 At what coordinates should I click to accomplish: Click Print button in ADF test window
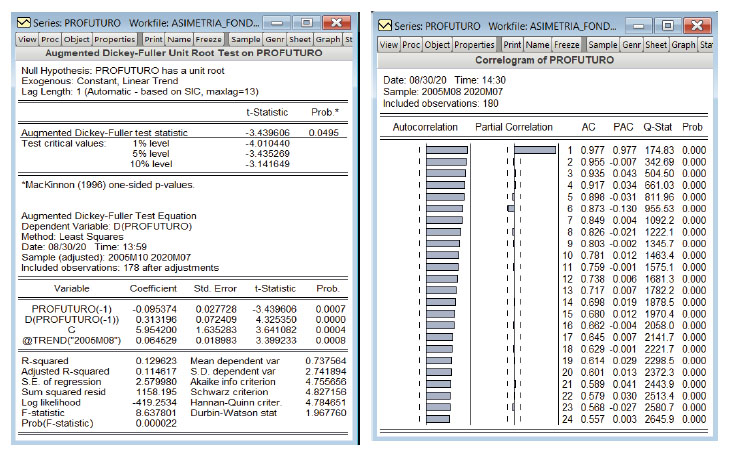coord(153,39)
